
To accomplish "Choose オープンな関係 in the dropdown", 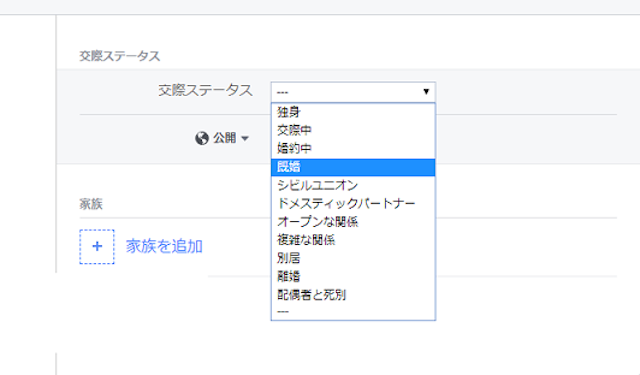I will [353, 222].
